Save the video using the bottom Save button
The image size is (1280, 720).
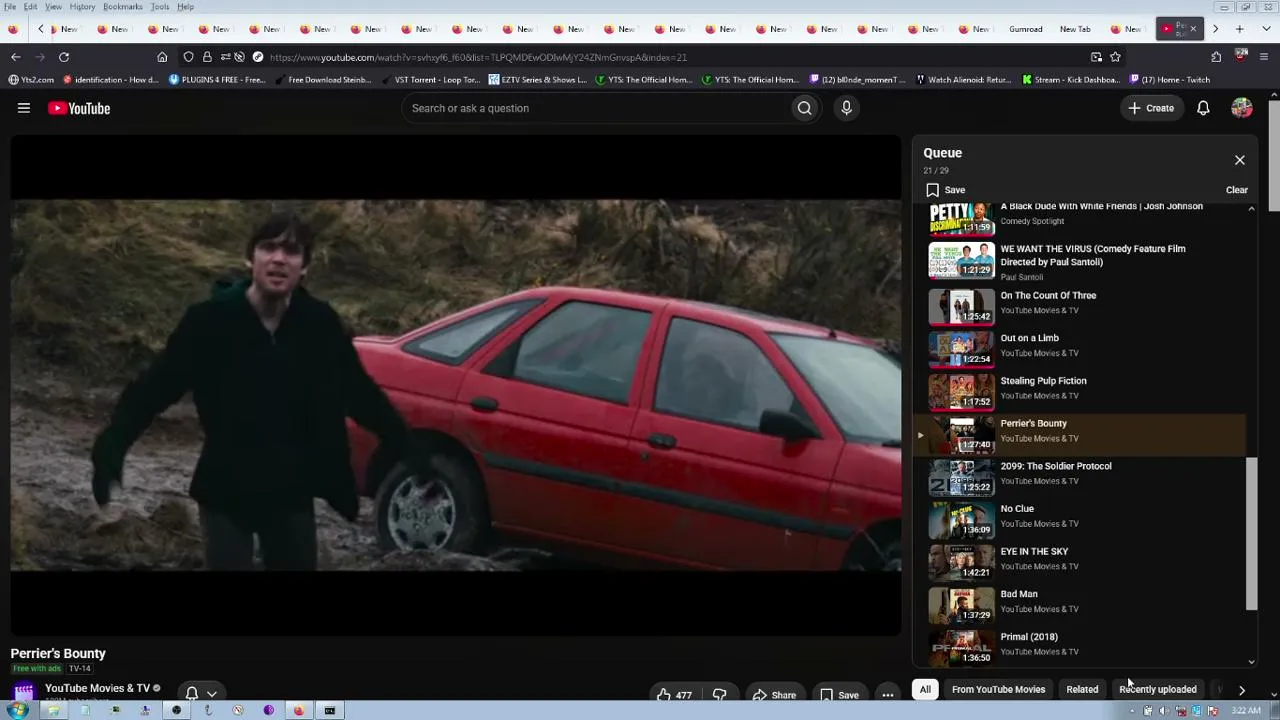[x=840, y=695]
